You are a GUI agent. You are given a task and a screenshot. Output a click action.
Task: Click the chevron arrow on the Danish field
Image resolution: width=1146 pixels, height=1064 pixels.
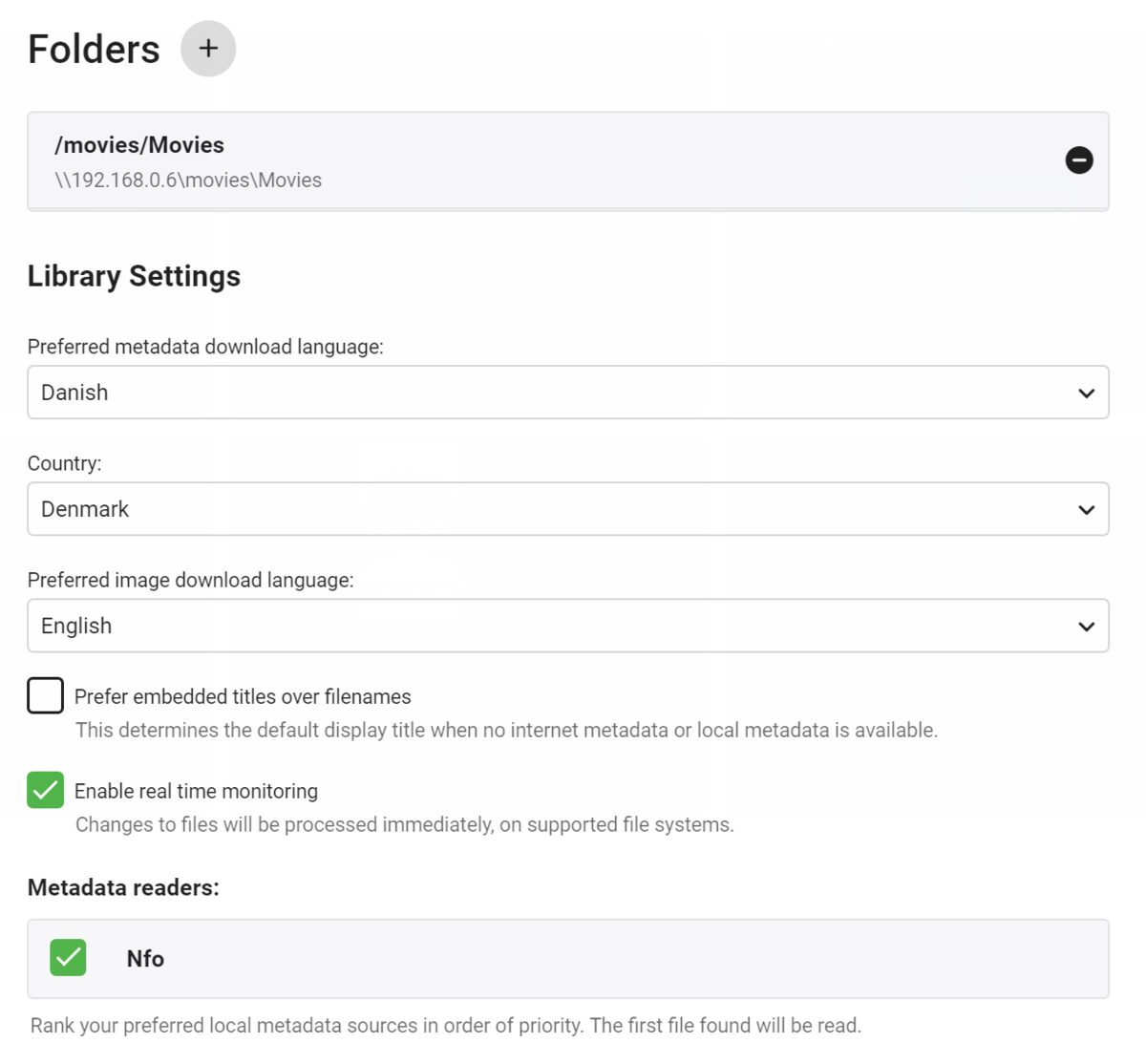(x=1086, y=394)
